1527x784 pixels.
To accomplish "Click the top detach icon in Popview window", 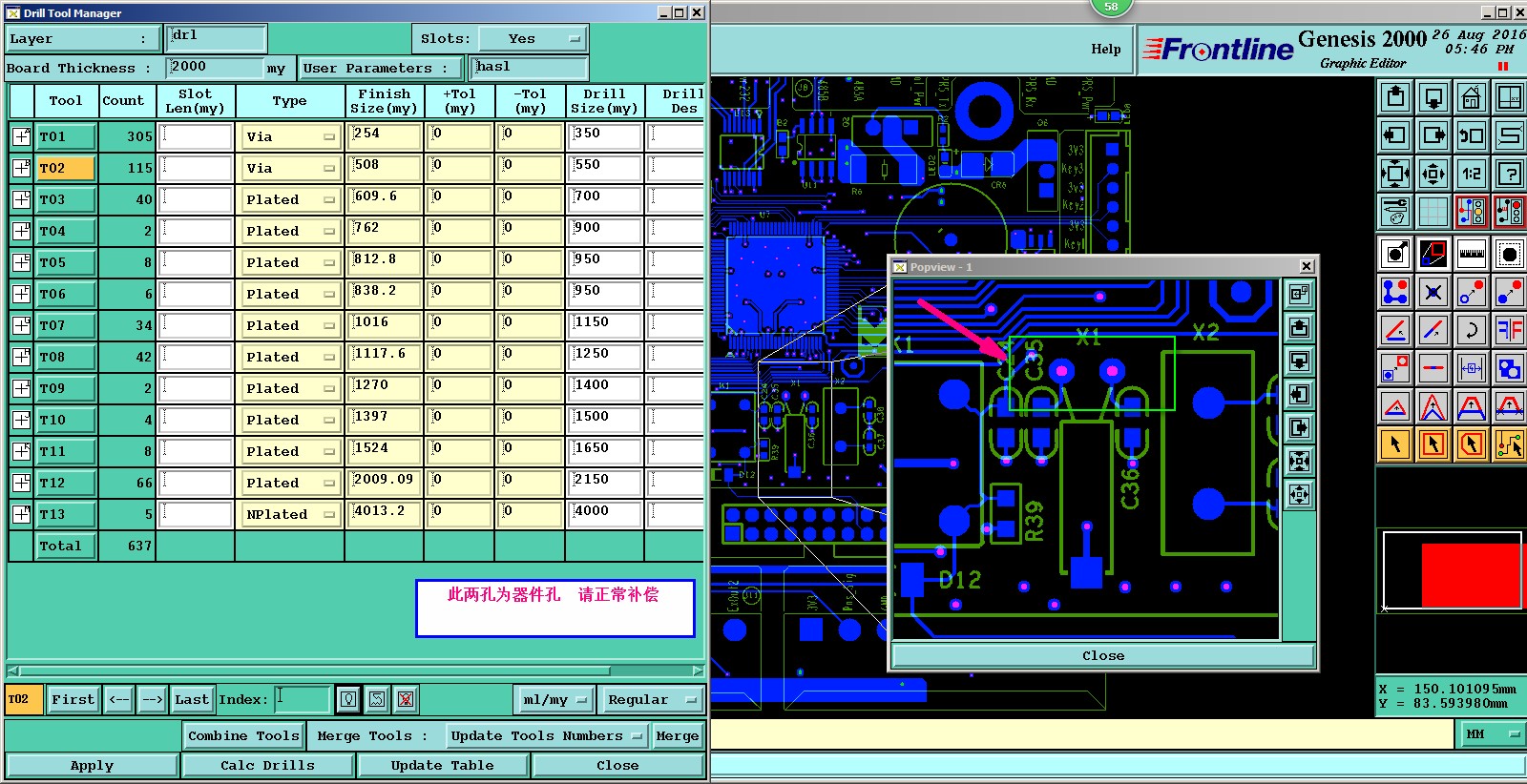I will pyautogui.click(x=1299, y=295).
